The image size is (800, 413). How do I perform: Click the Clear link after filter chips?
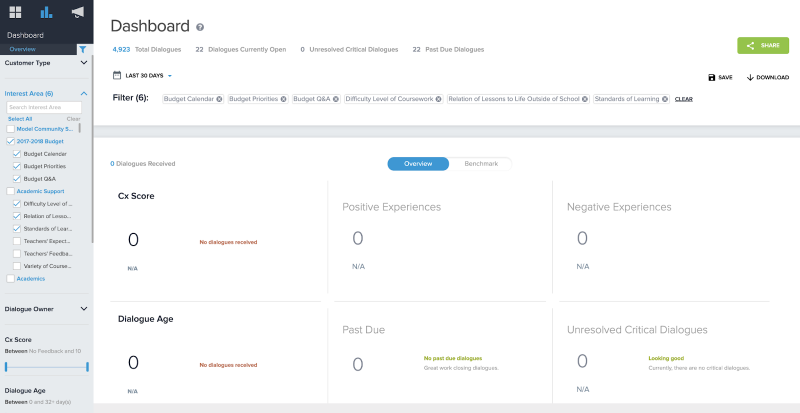684,99
